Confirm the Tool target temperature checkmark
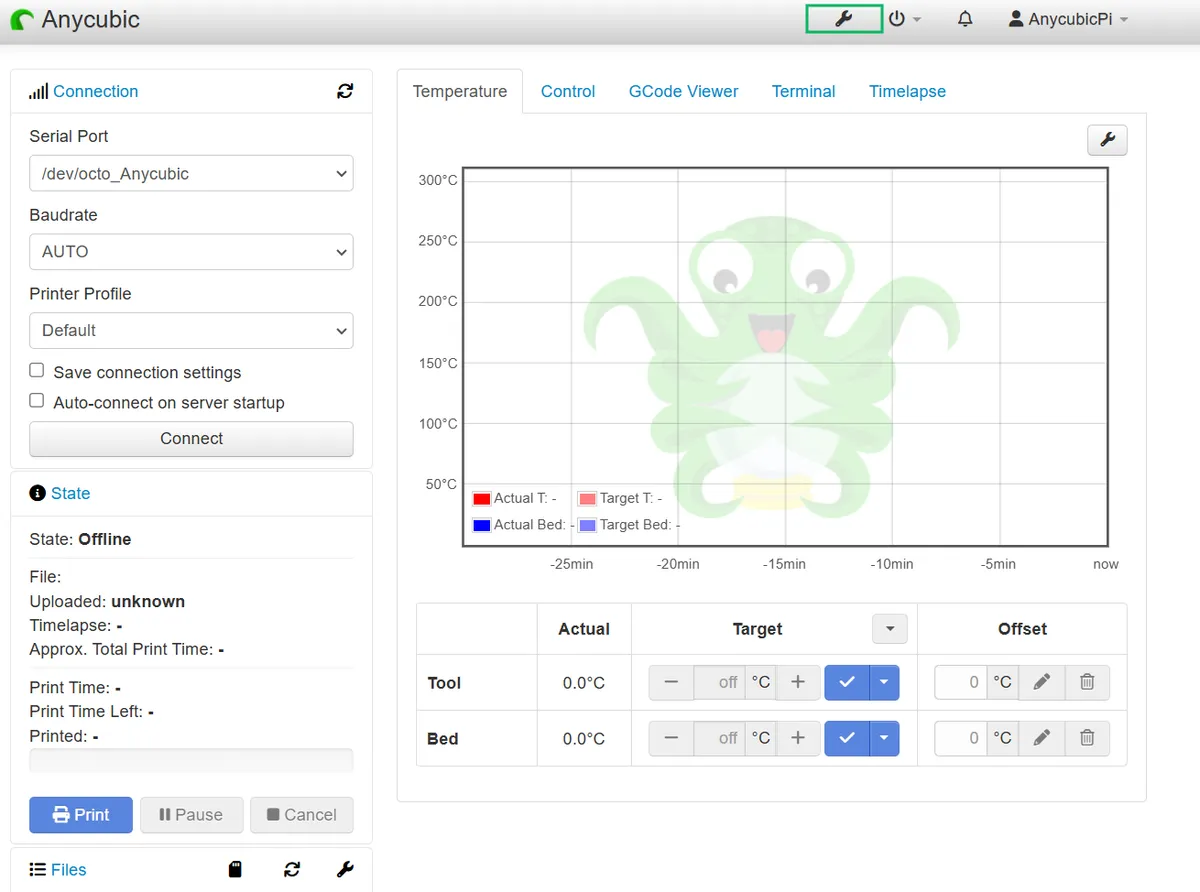Screen dimensions: 1200x892 coord(847,683)
